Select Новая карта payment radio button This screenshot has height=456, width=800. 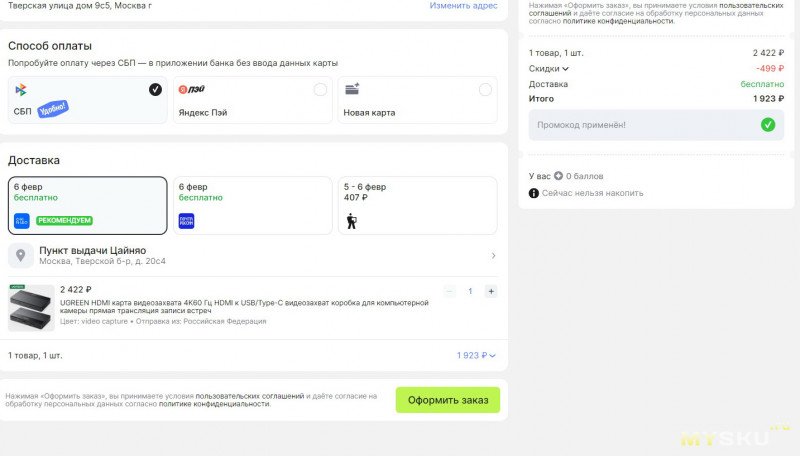485,89
